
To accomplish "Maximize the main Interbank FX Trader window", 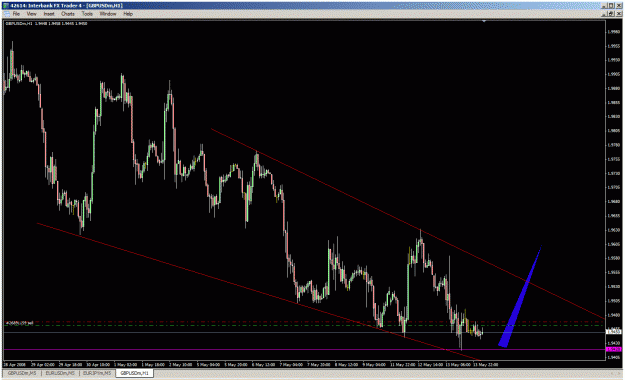I will (x=611, y=6).
